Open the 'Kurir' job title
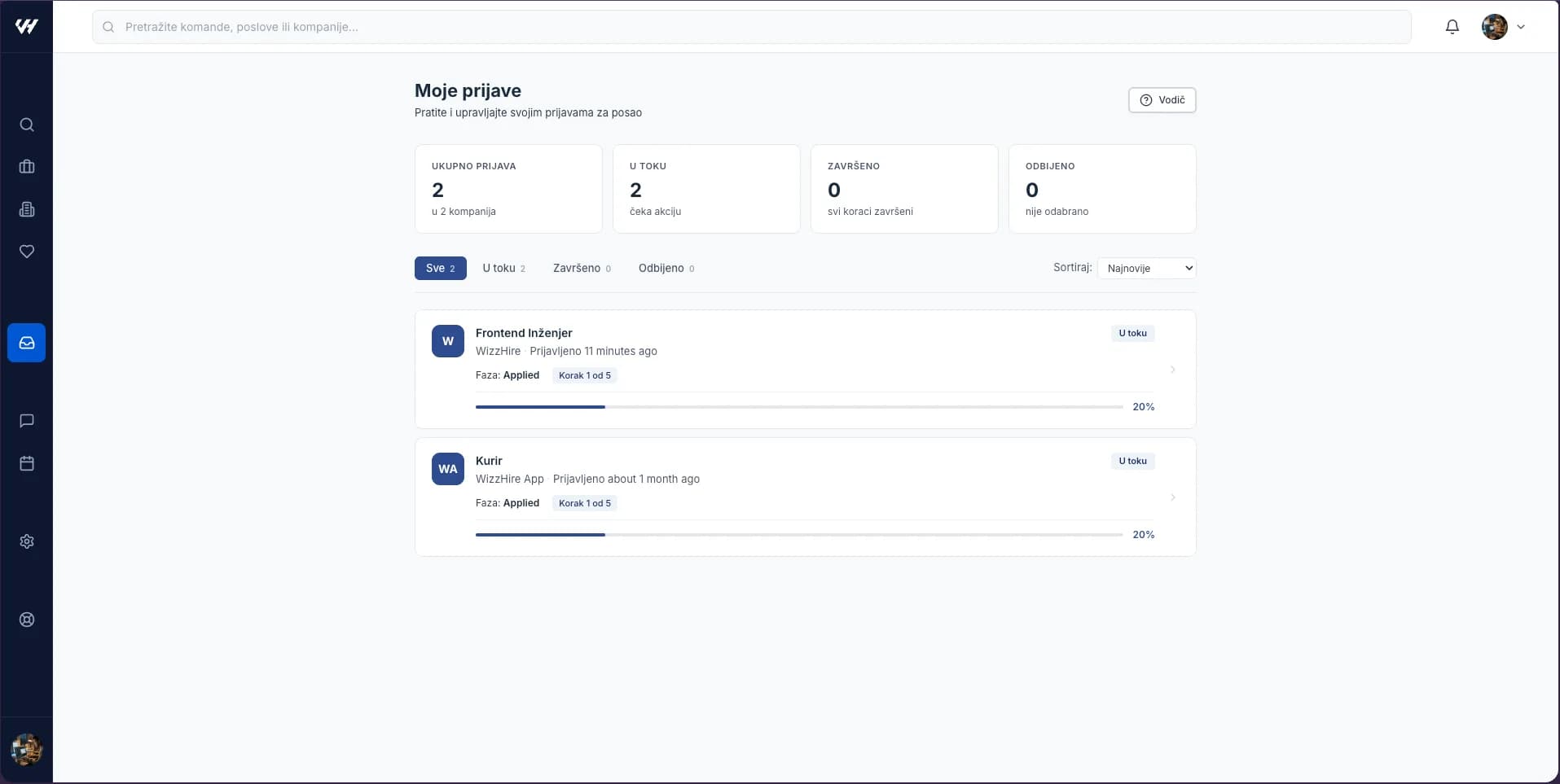This screenshot has width=1560, height=784. (489, 461)
